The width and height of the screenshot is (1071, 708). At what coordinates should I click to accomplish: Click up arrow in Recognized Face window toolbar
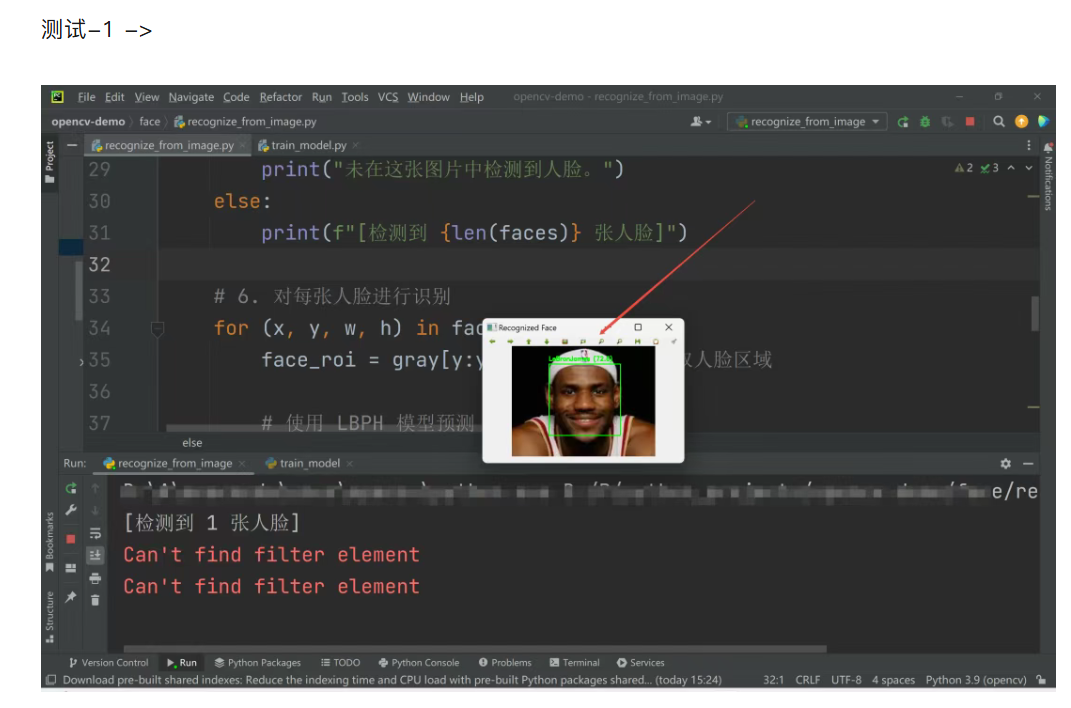pyautogui.click(x=528, y=341)
